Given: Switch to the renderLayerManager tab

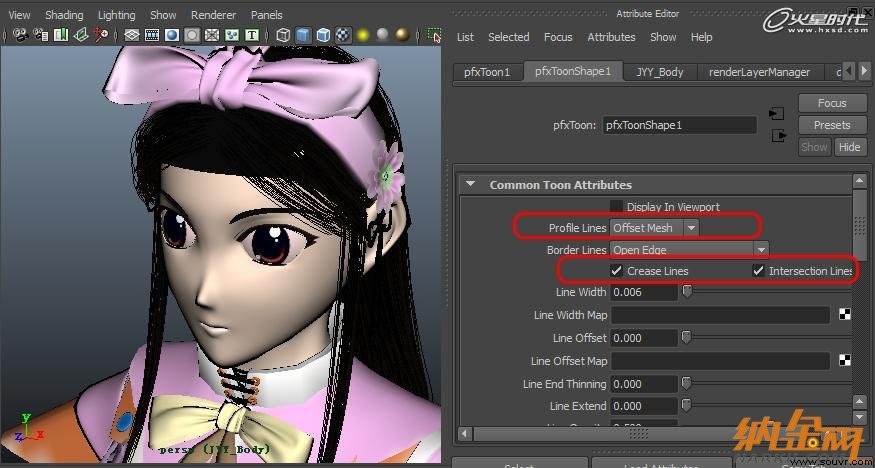Looking at the screenshot, I should (759, 72).
